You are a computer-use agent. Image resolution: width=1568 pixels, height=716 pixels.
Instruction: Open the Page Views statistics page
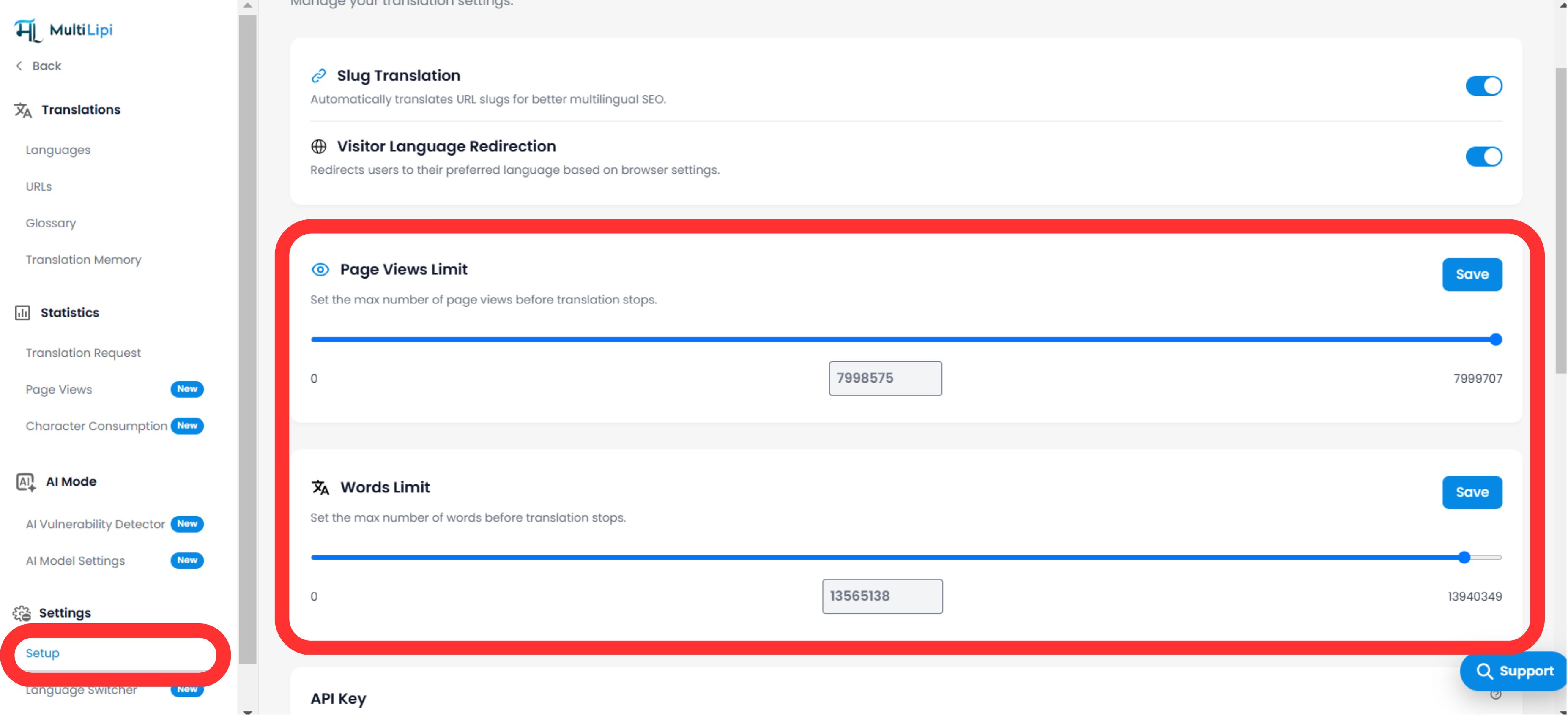pos(58,389)
